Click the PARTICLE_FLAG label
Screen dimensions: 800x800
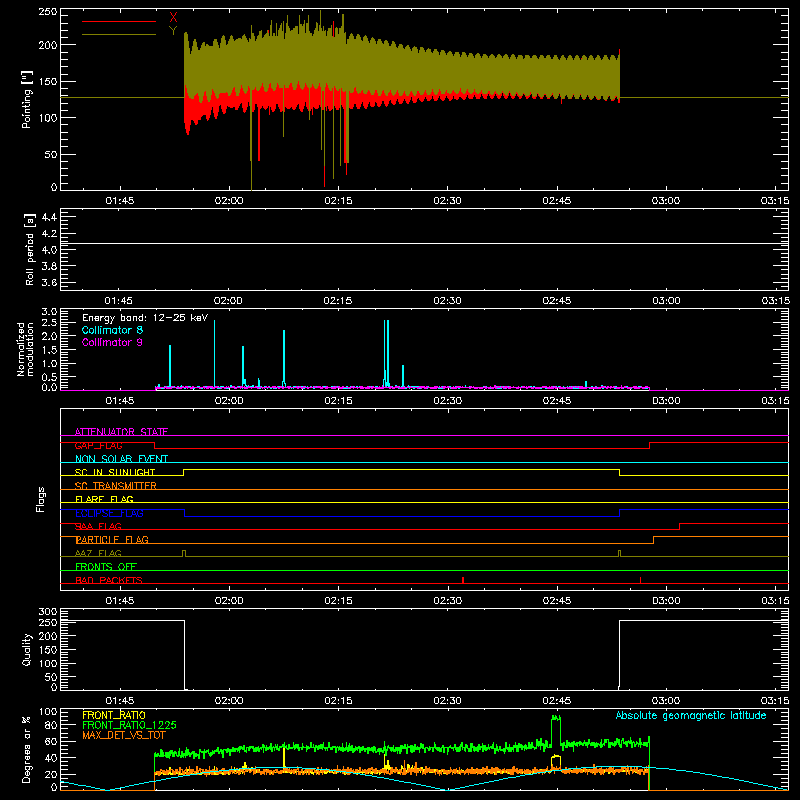[112, 539]
